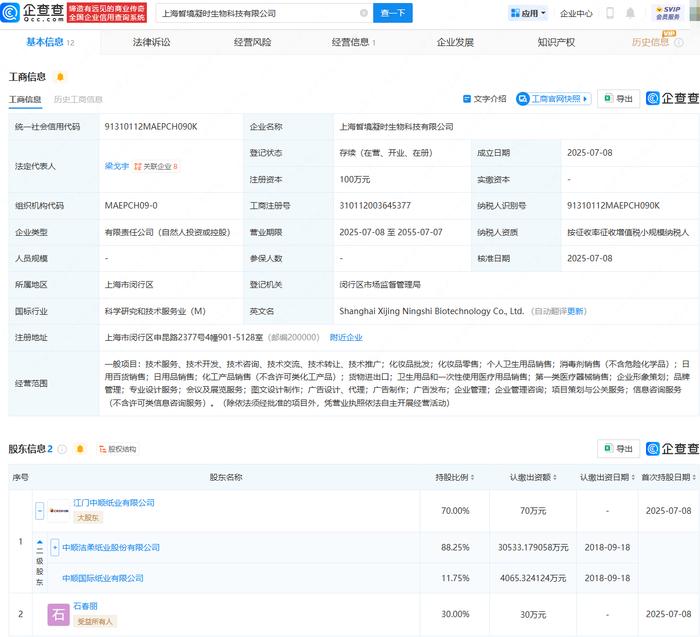Image resolution: width=700 pixels, height=637 pixels.
Task: Switch to 经营信息 tab
Action: tap(354, 42)
